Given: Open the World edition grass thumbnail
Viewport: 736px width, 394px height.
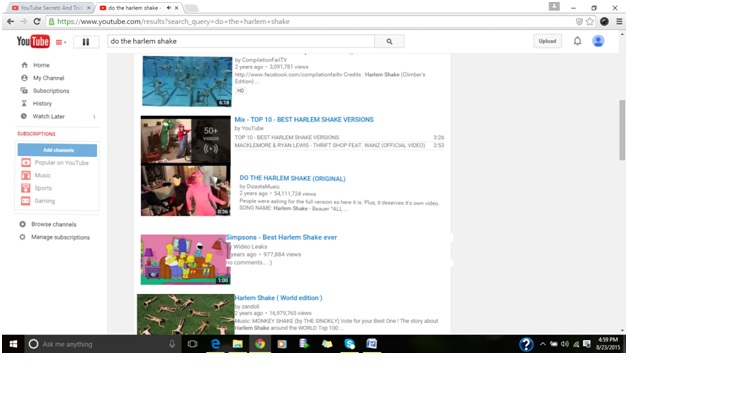Looking at the screenshot, I should 185,314.
